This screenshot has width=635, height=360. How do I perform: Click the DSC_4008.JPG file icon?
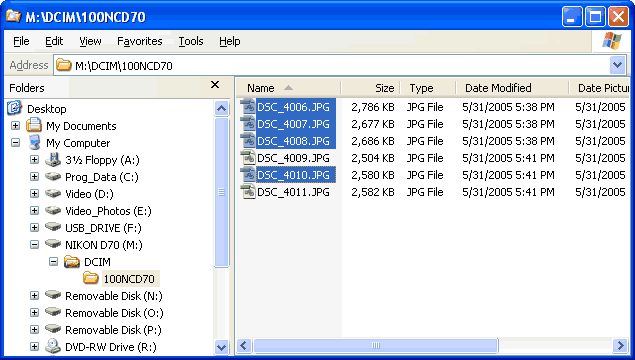pyautogui.click(x=247, y=141)
